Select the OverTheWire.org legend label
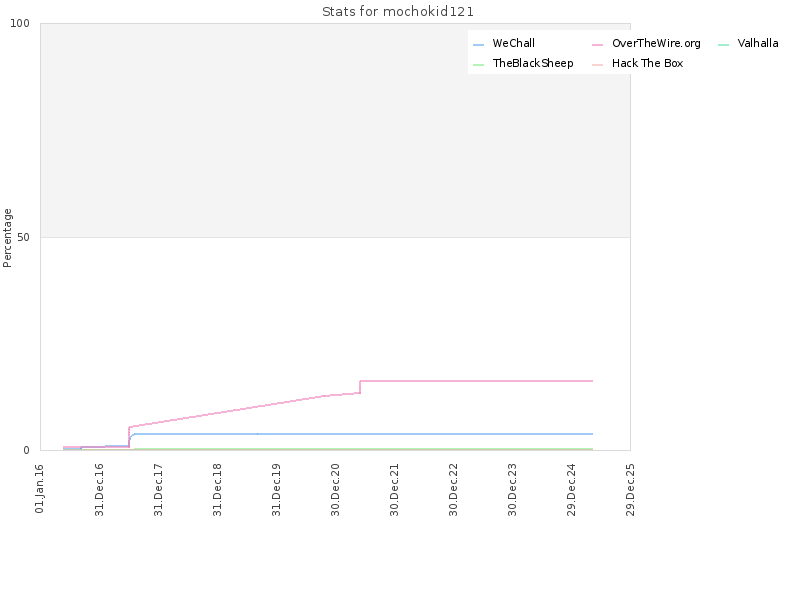 coord(656,43)
